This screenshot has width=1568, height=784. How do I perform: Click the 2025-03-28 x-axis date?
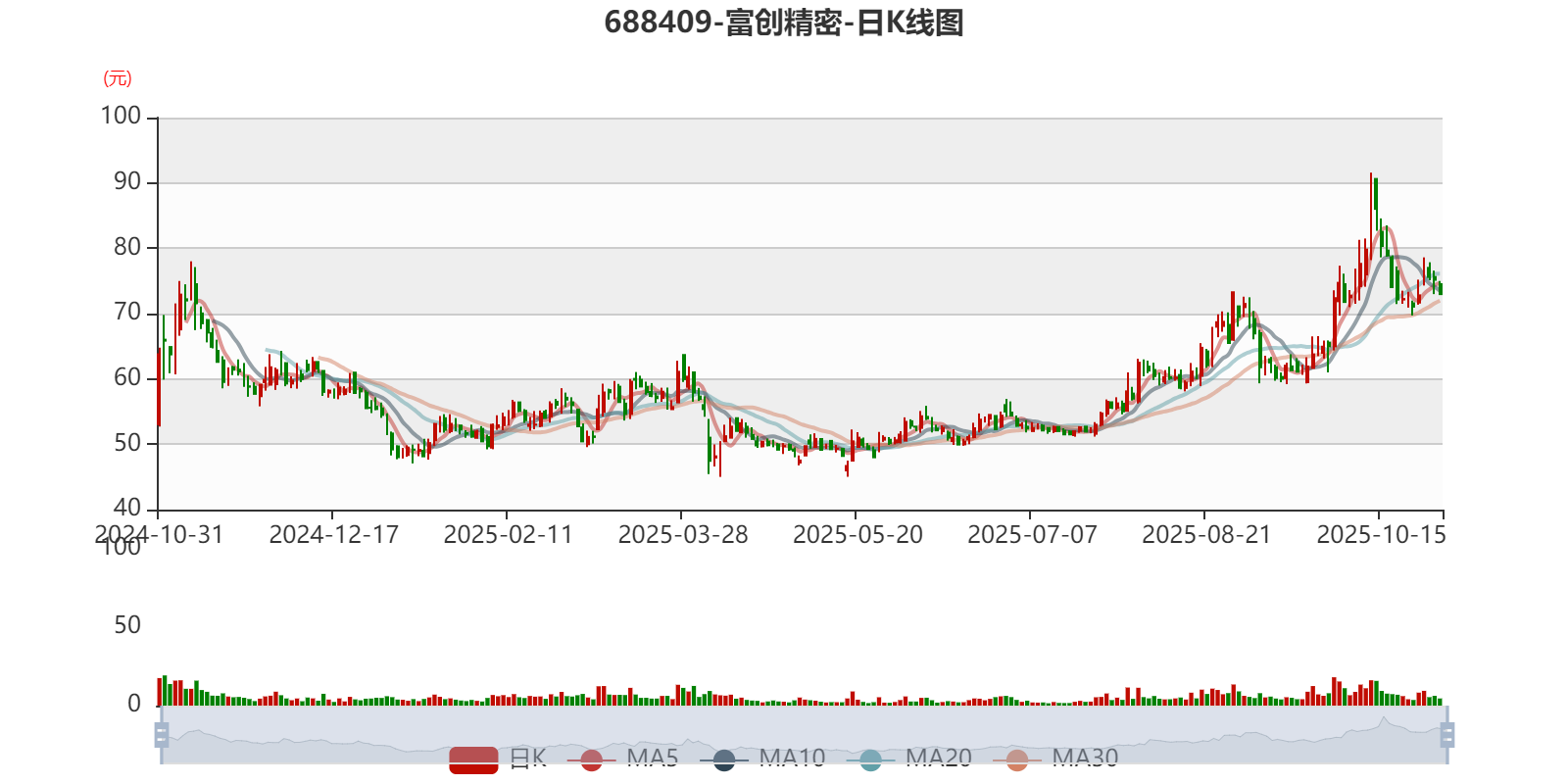click(x=683, y=535)
